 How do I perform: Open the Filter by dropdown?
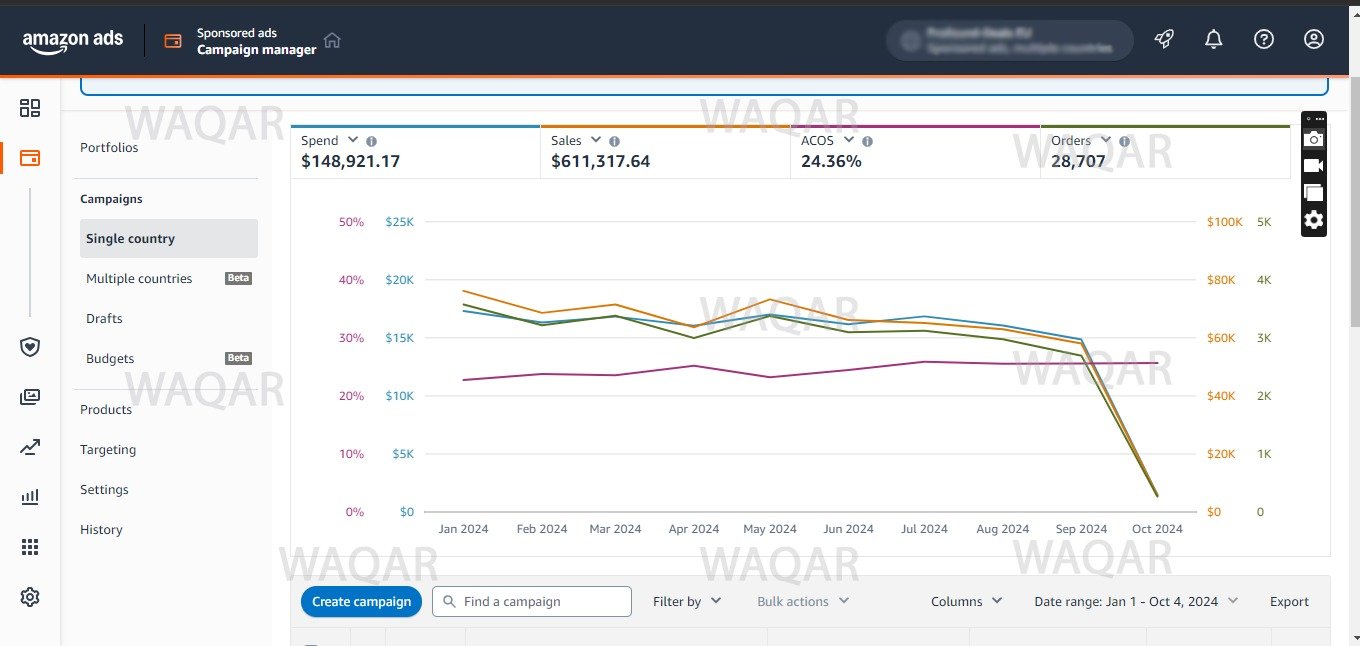coord(687,601)
